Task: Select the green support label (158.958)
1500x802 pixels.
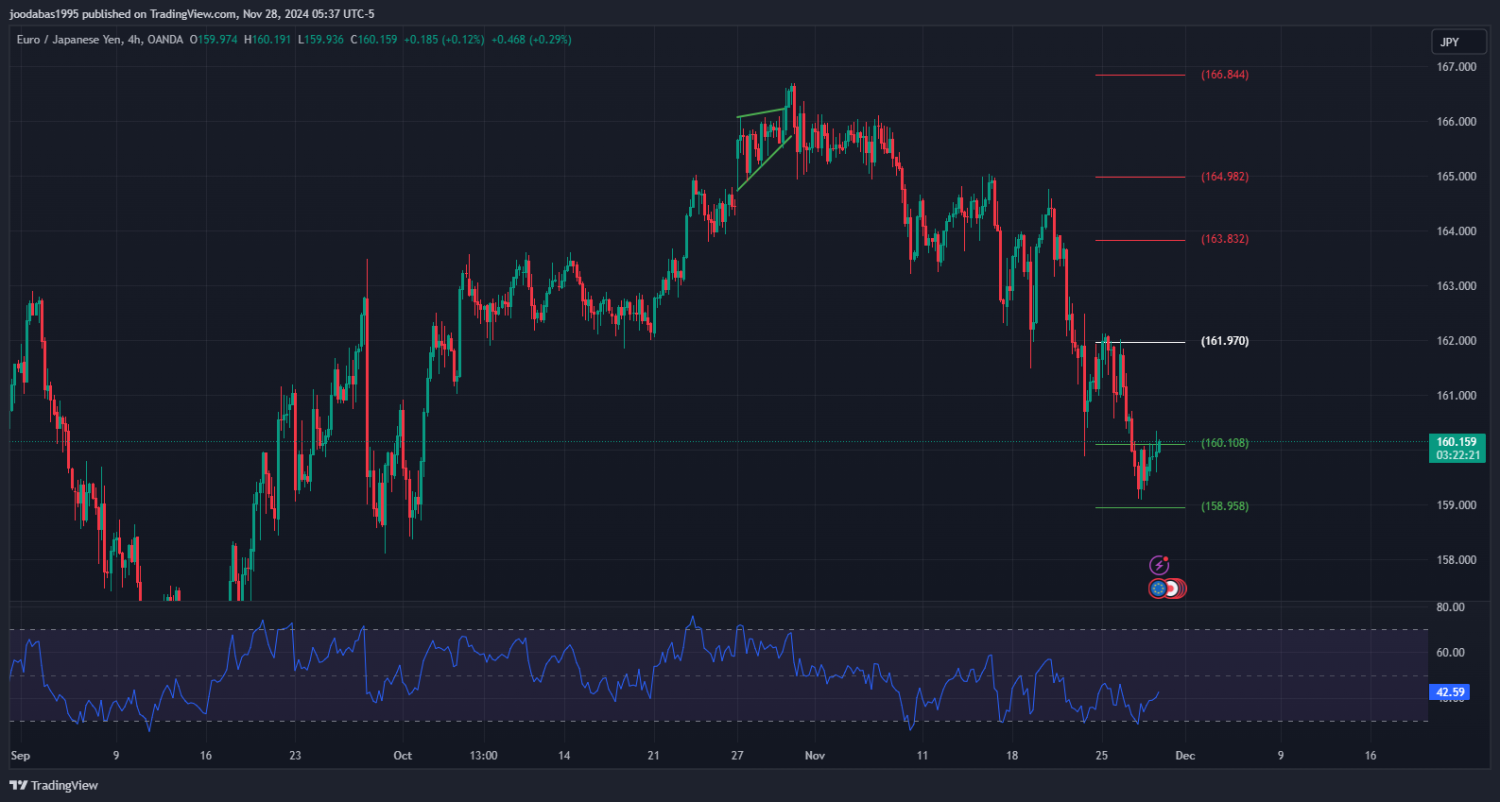Action: (x=1224, y=506)
